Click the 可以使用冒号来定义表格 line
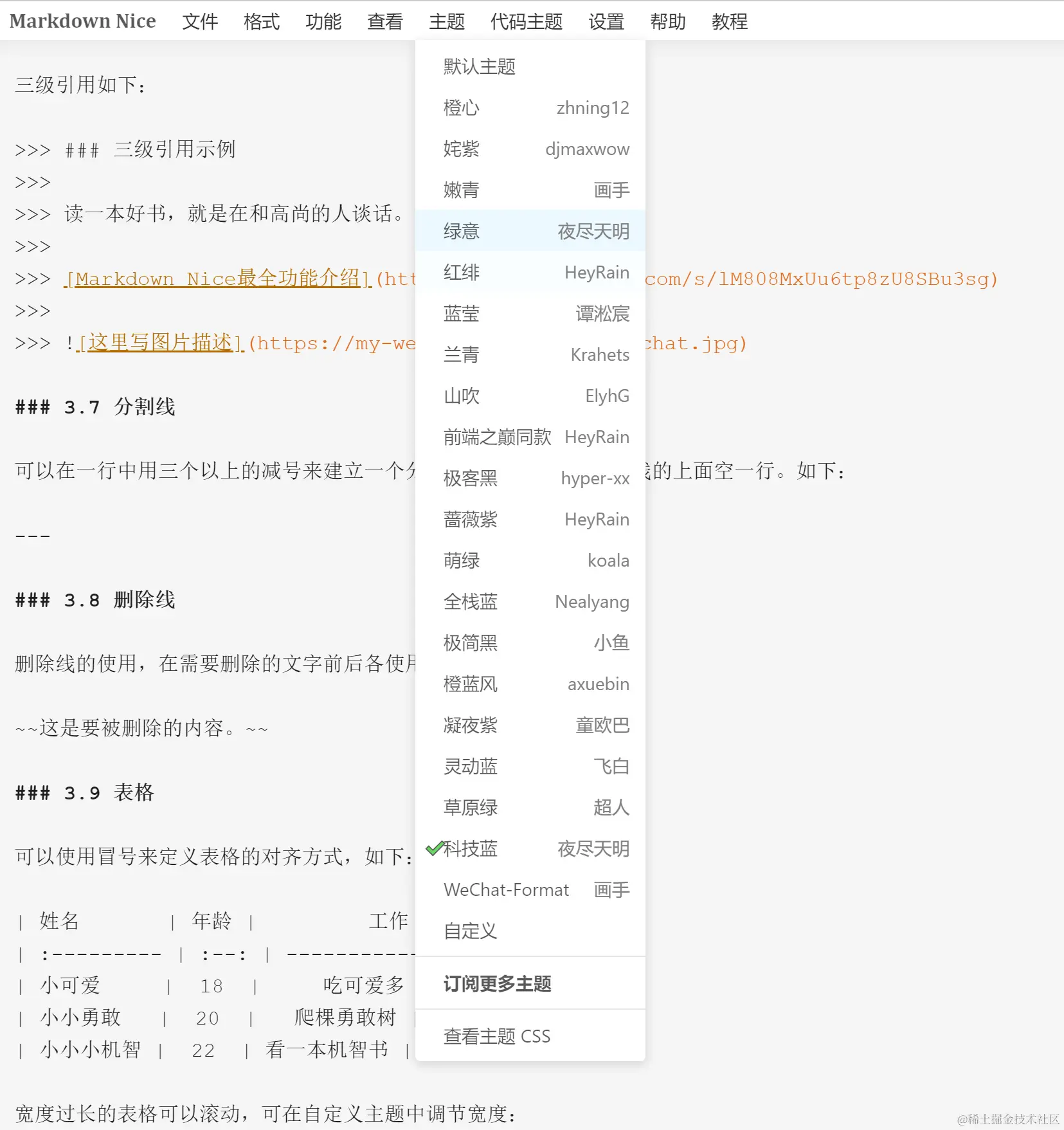This screenshot has width=1064, height=1130. coord(215,857)
